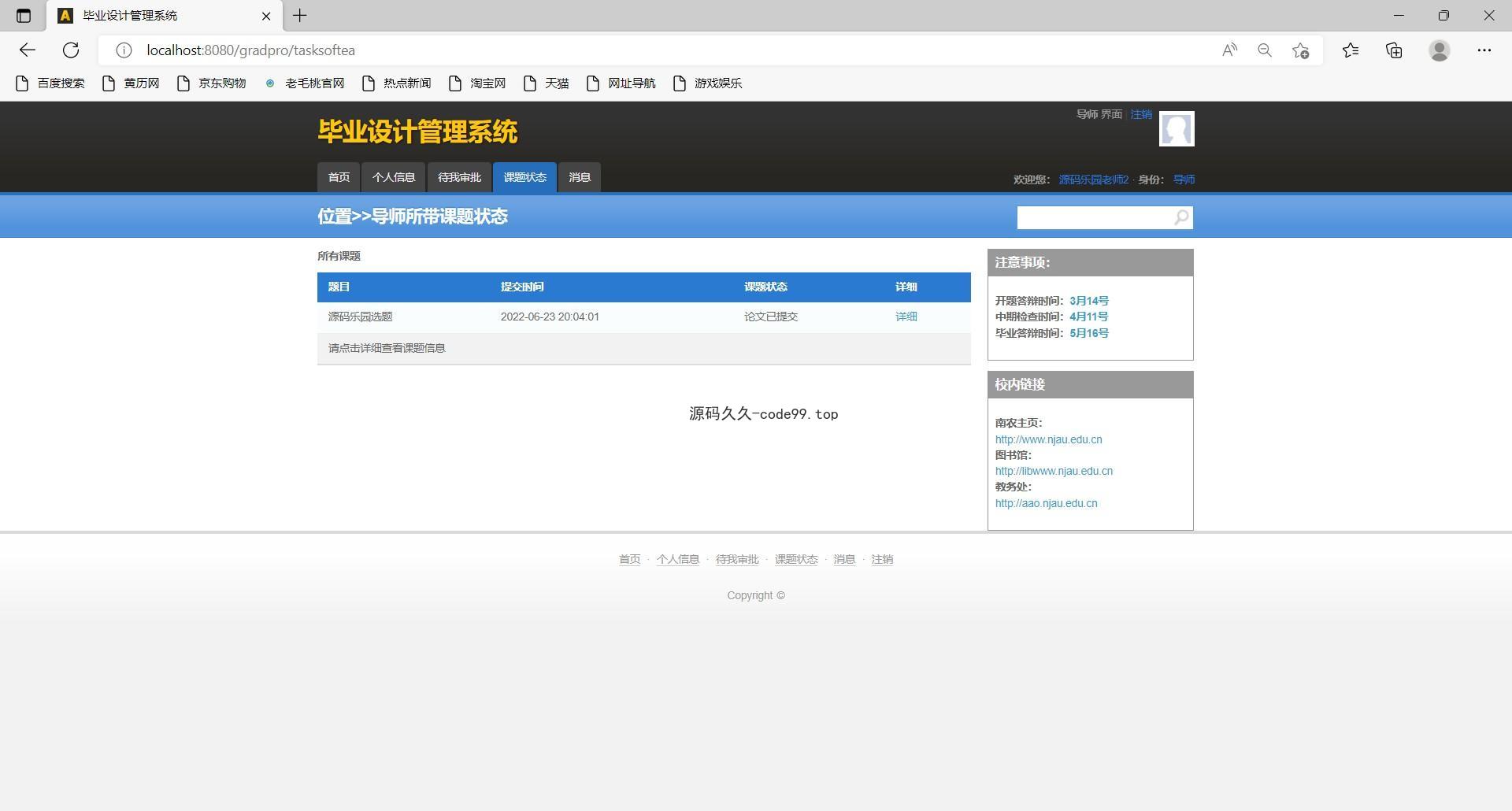Screen dimensions: 1512x811
Task: Click the site title 毕业设计管理系统
Action: 417,131
